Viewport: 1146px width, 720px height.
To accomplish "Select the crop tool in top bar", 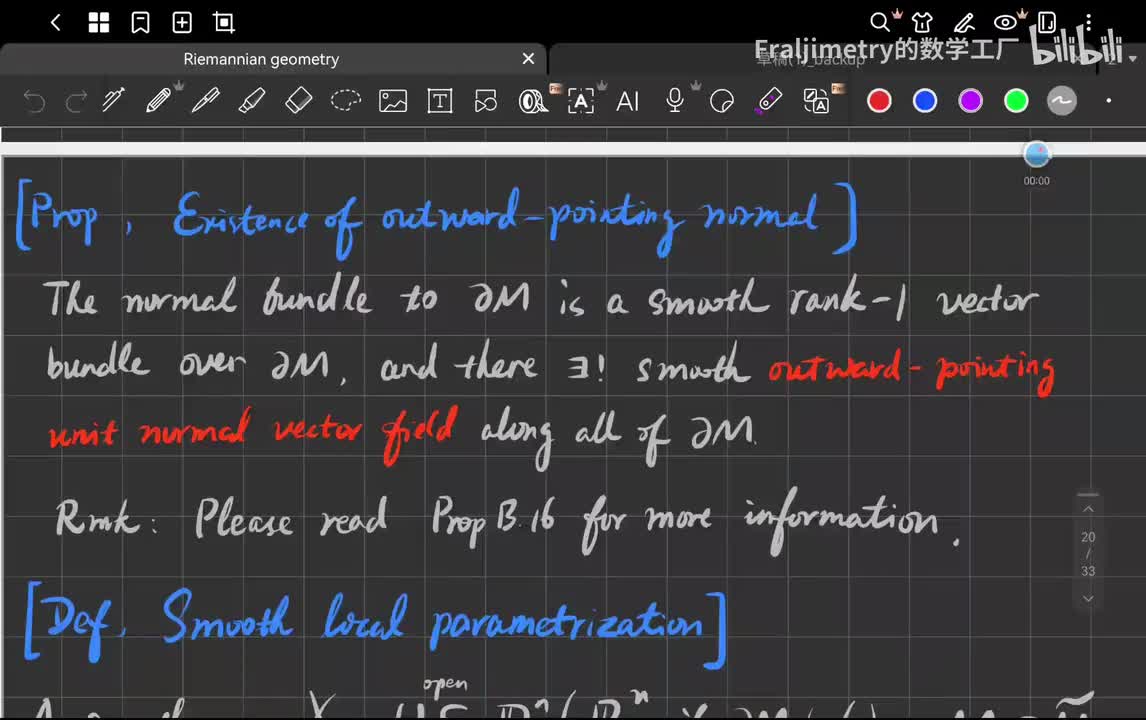I will [x=224, y=23].
